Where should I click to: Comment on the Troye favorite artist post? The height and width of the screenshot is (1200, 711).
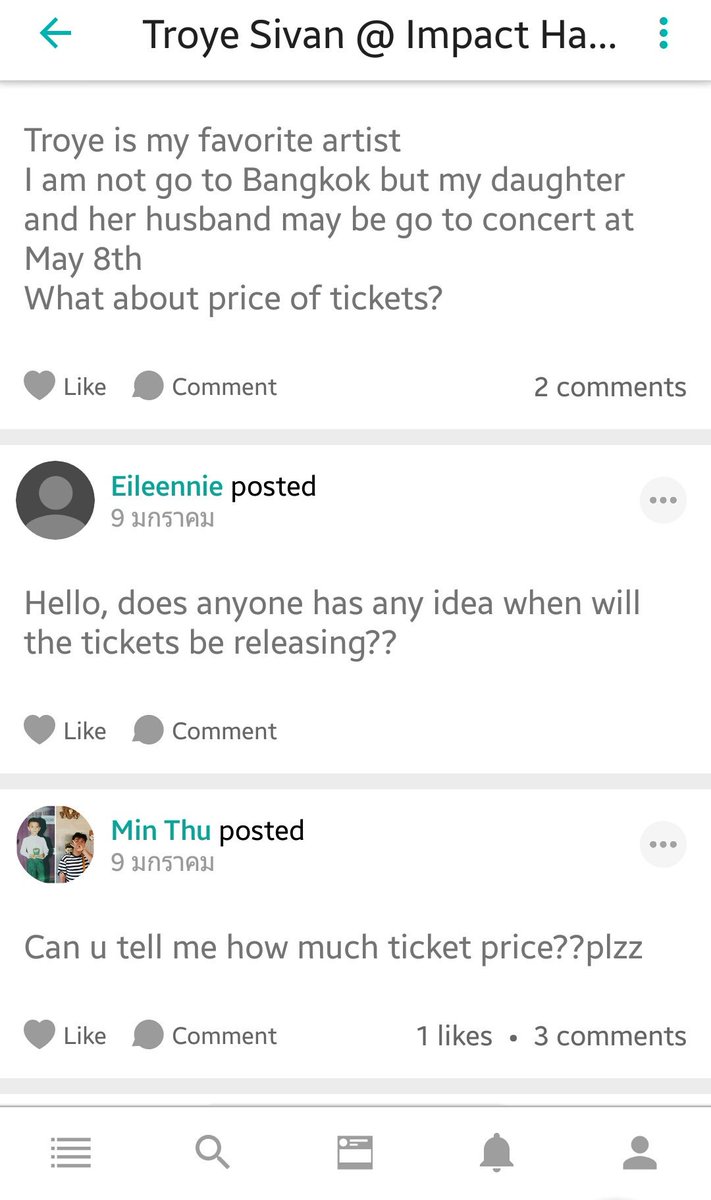205,386
